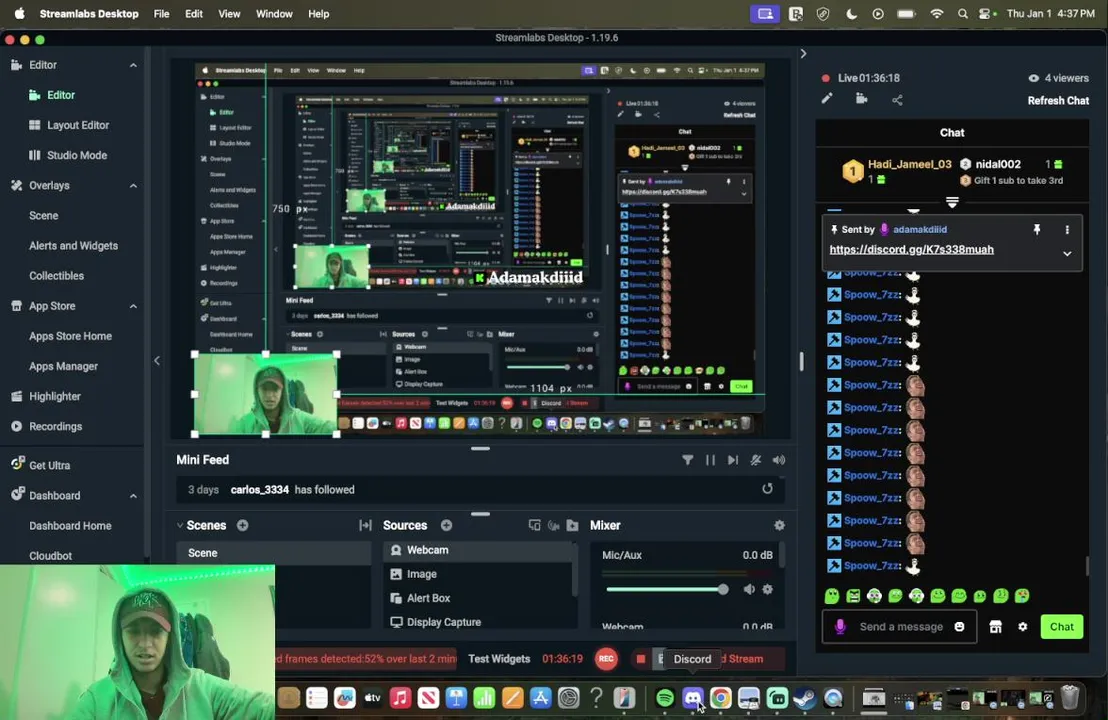Select the Scene entry in Scenes list
This screenshot has height=720, width=1108.
[x=273, y=553]
